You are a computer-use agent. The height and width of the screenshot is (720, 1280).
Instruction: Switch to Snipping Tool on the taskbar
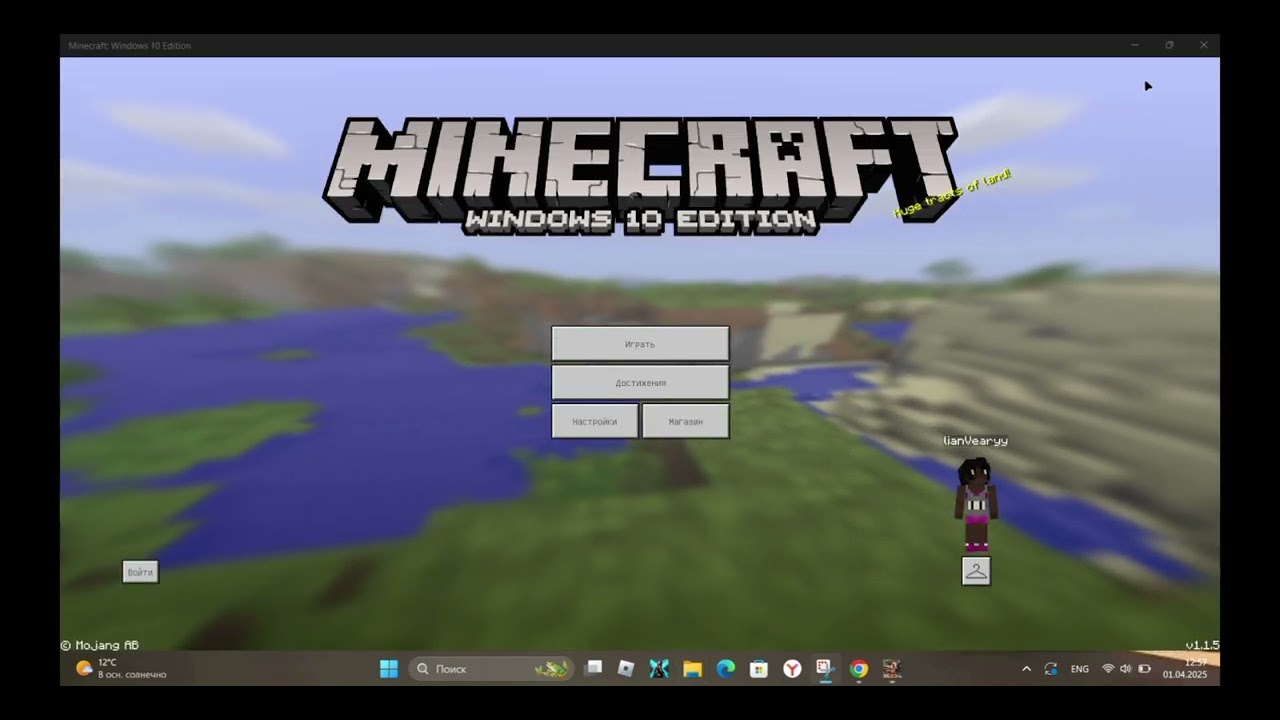(x=825, y=669)
